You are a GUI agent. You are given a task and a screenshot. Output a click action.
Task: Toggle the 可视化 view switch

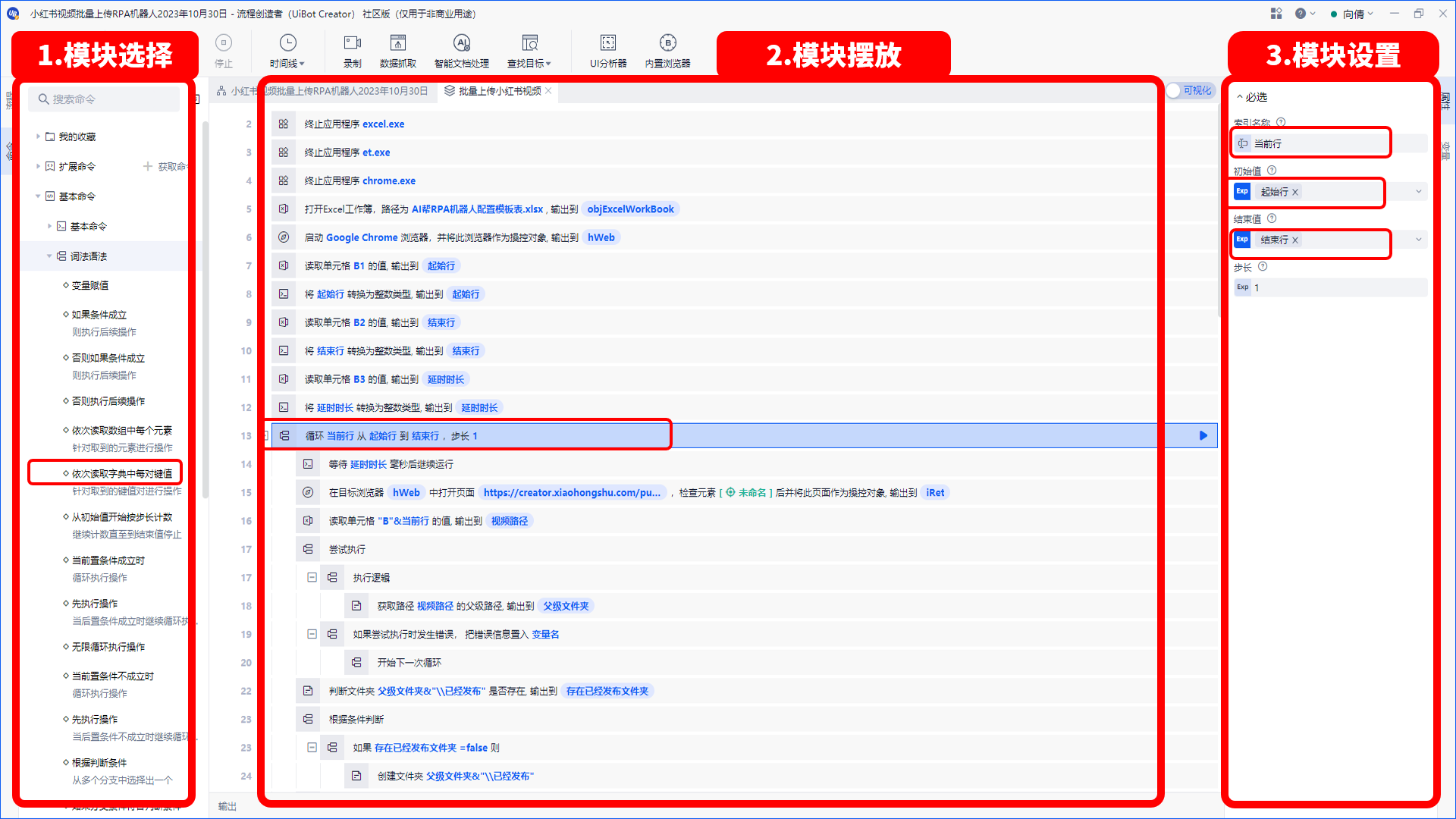click(x=1190, y=90)
